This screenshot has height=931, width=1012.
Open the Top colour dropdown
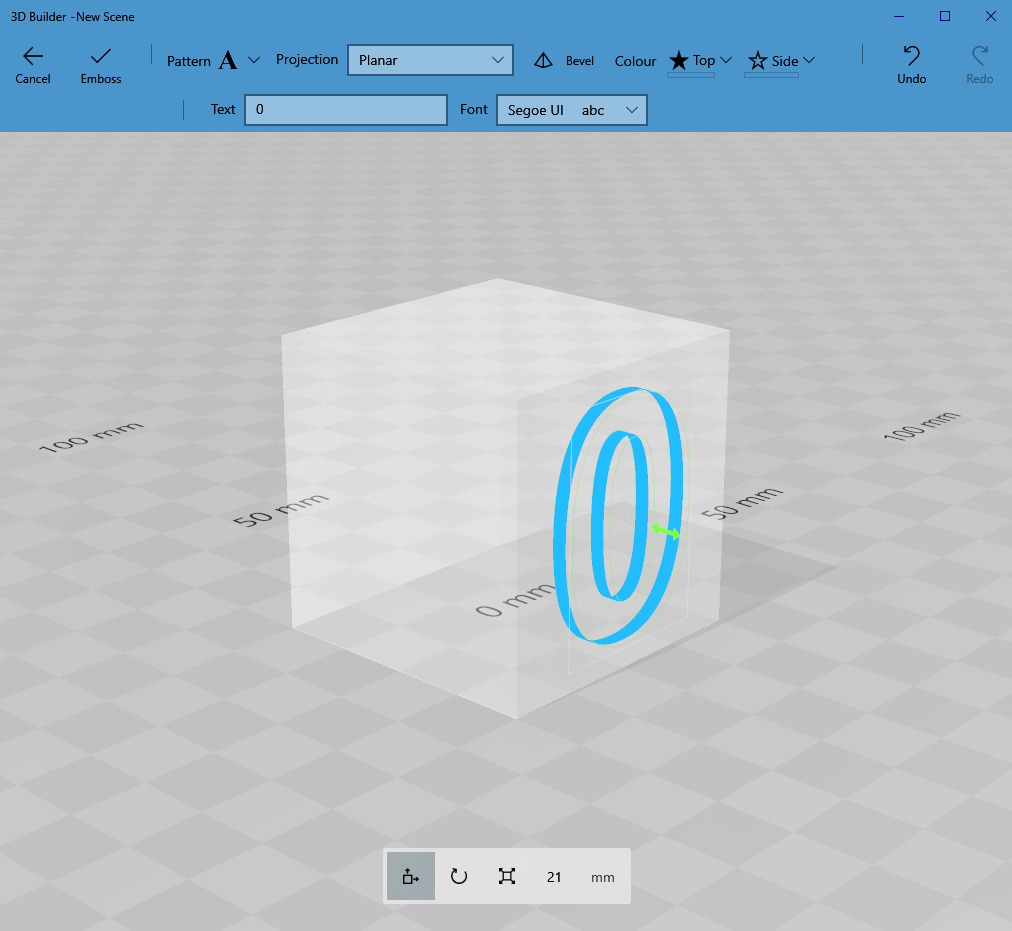[x=727, y=60]
